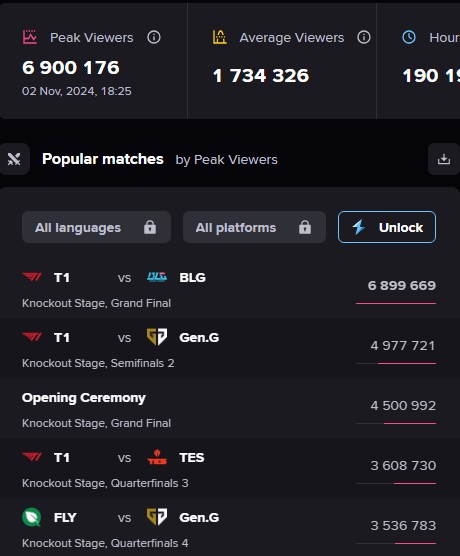
Task: Click the FLY team logo
Action: [x=32, y=517]
